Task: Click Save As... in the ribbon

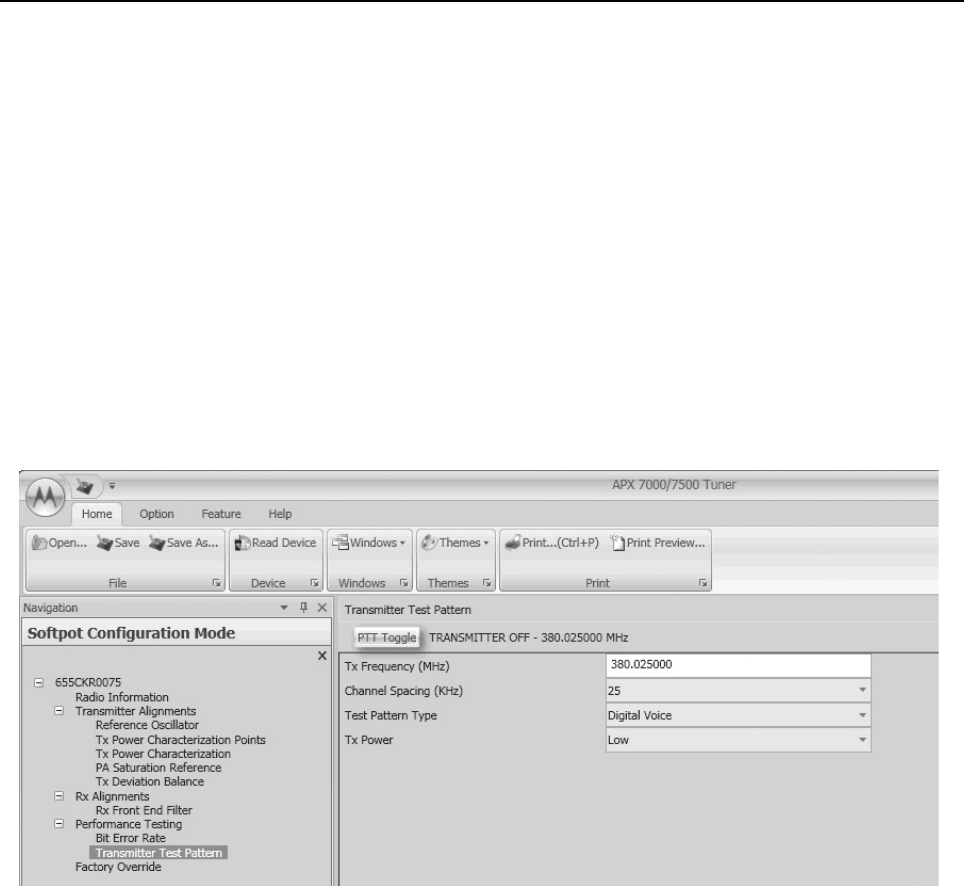Action: [184, 543]
